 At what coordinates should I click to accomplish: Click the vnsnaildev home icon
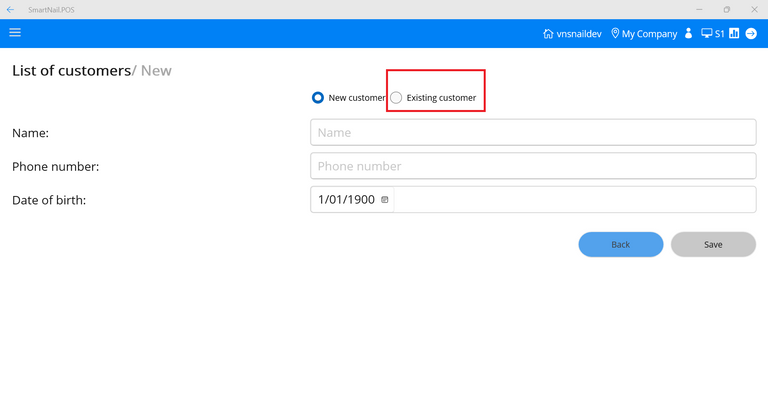click(548, 34)
